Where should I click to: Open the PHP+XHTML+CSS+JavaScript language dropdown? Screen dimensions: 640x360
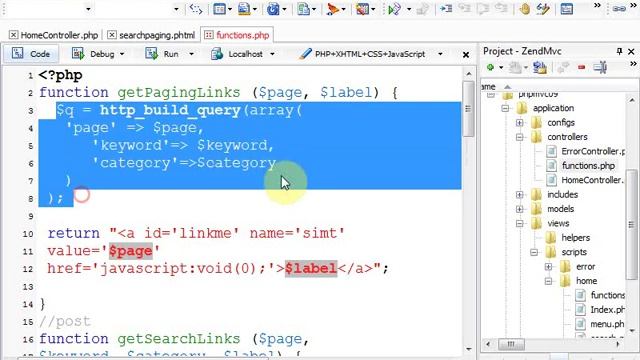coord(440,54)
